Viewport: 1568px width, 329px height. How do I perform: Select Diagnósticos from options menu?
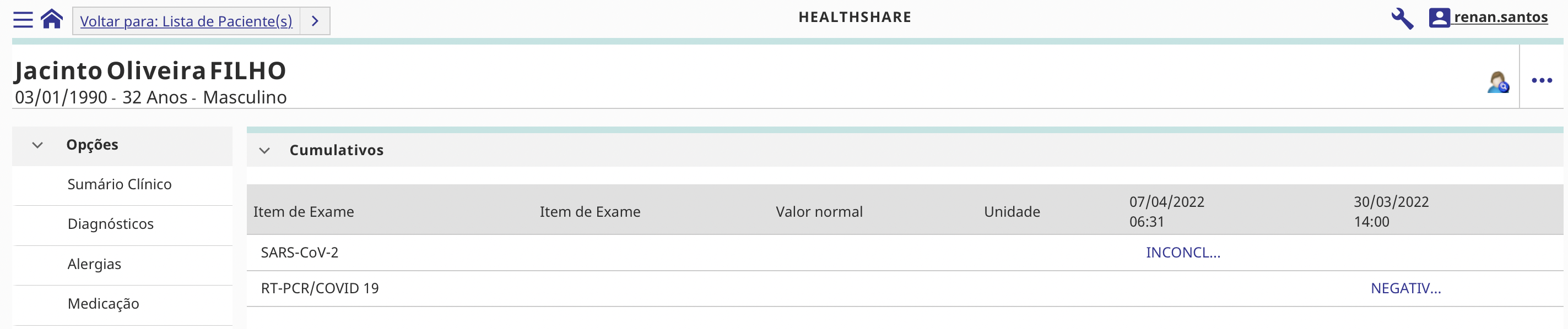coord(110,224)
